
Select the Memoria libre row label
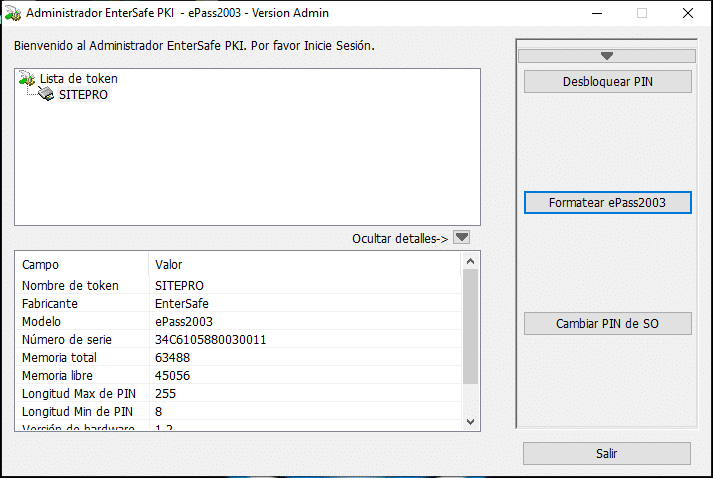tap(57, 376)
